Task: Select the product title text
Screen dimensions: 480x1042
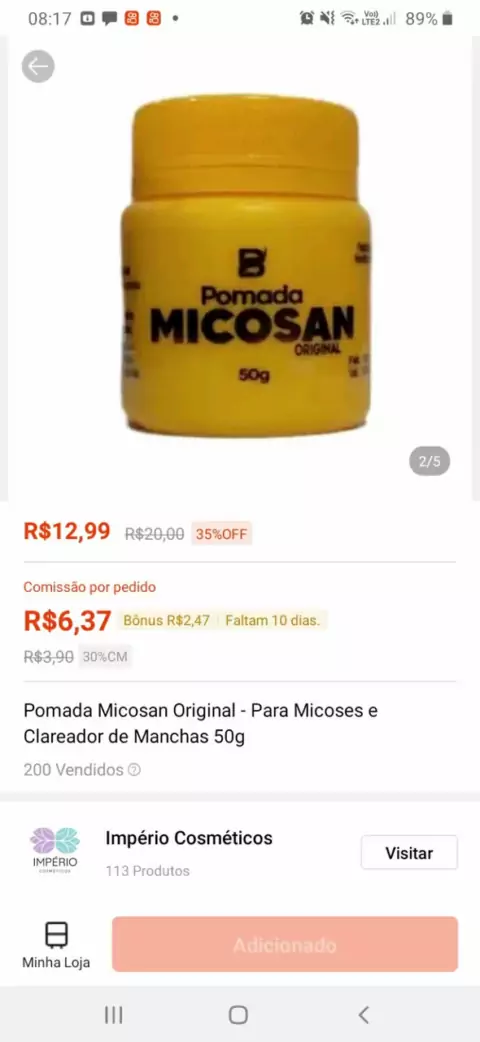Action: pos(201,724)
